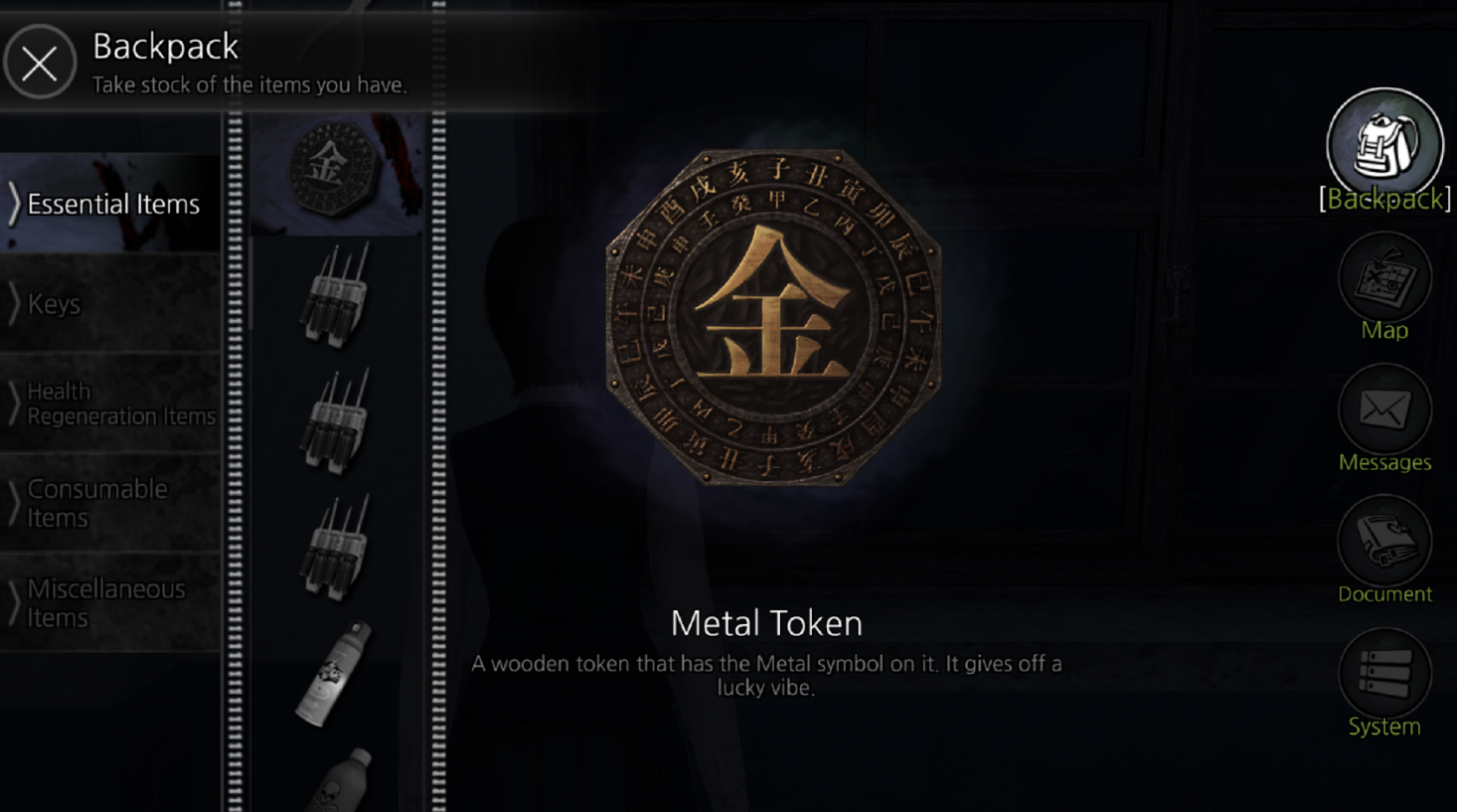Click the chevron beside Consumable Items
Screen dimensions: 1457x812
click(x=13, y=503)
